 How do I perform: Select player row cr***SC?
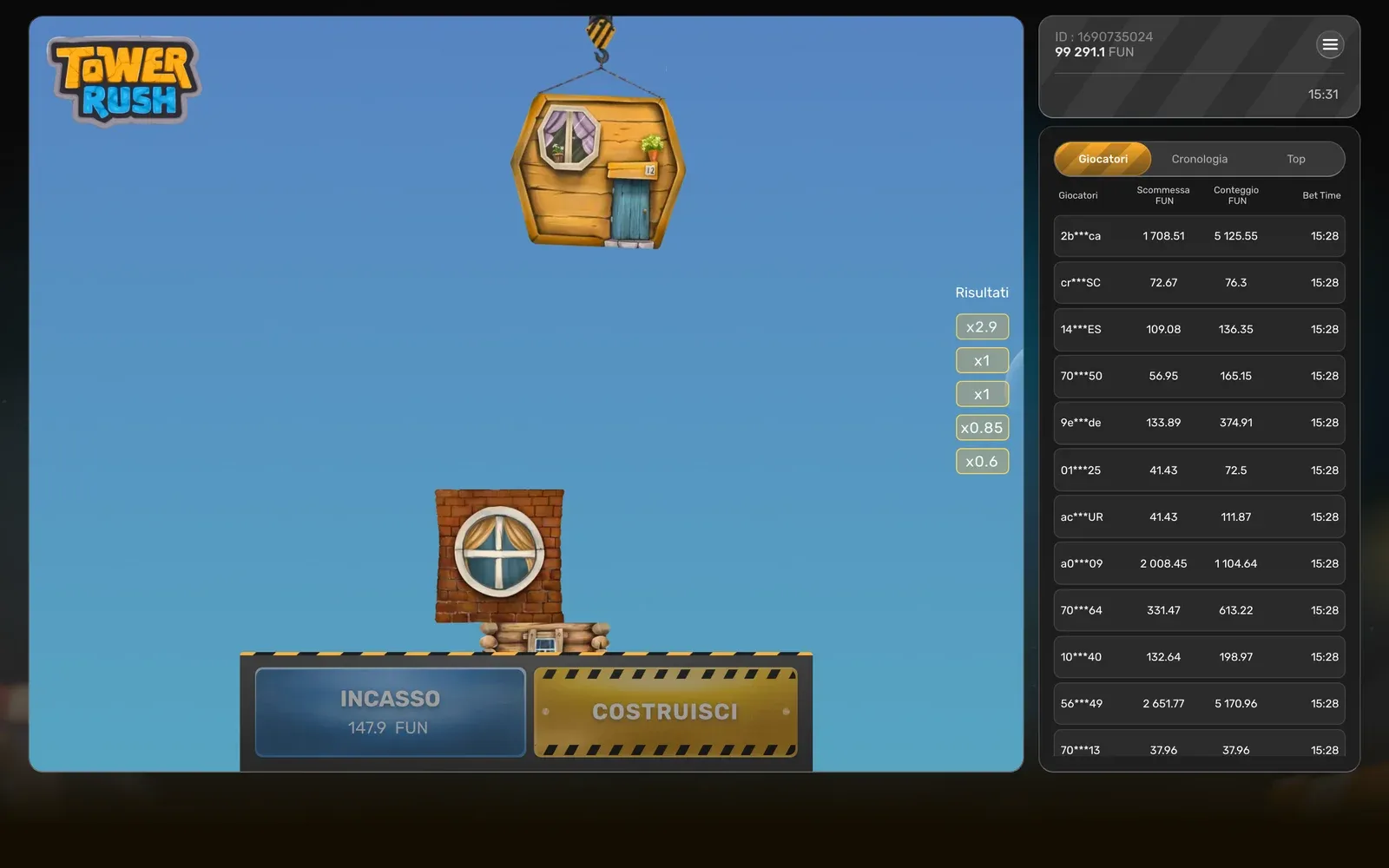(1199, 283)
